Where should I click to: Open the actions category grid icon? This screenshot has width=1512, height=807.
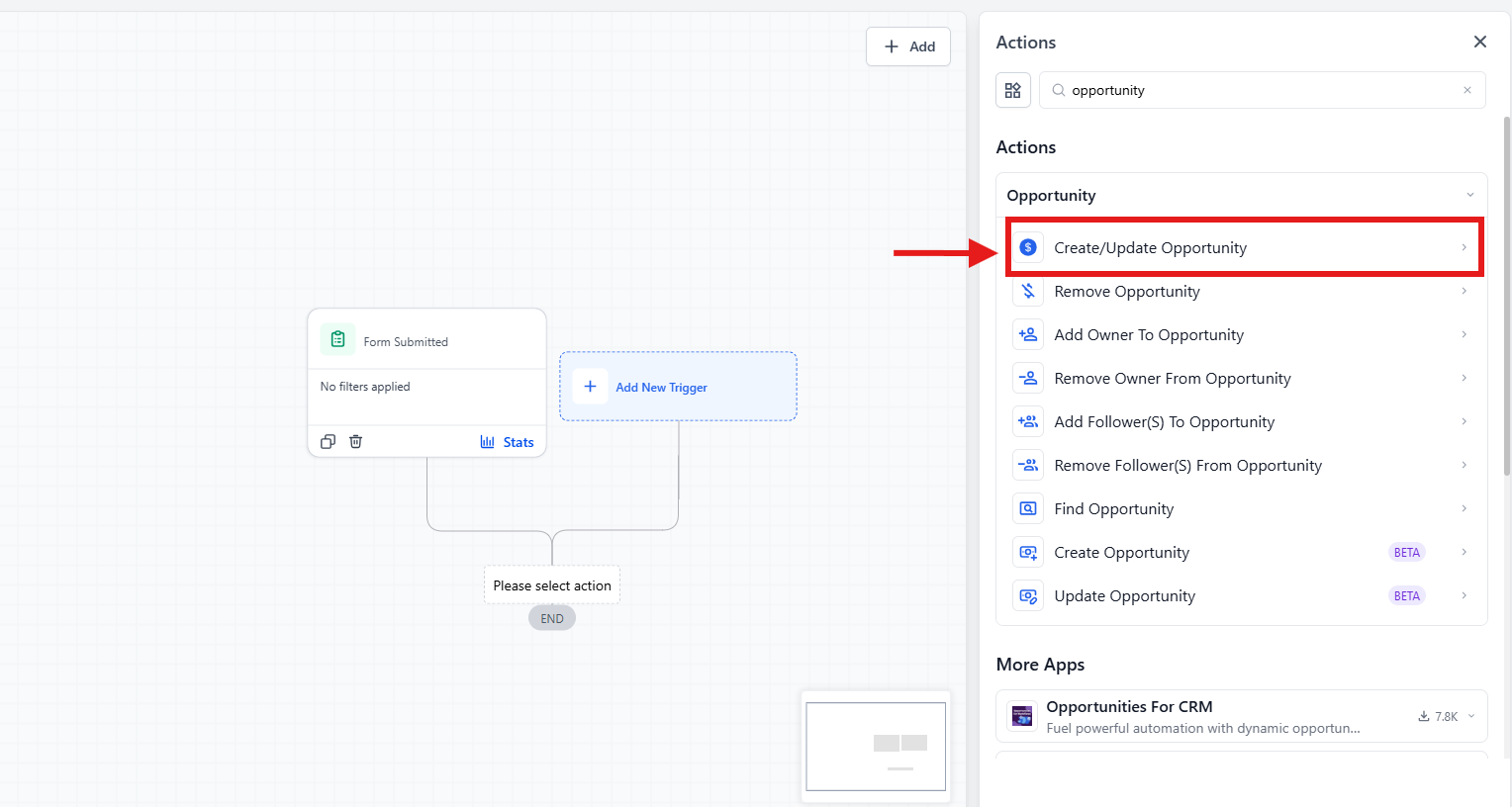(x=1013, y=90)
